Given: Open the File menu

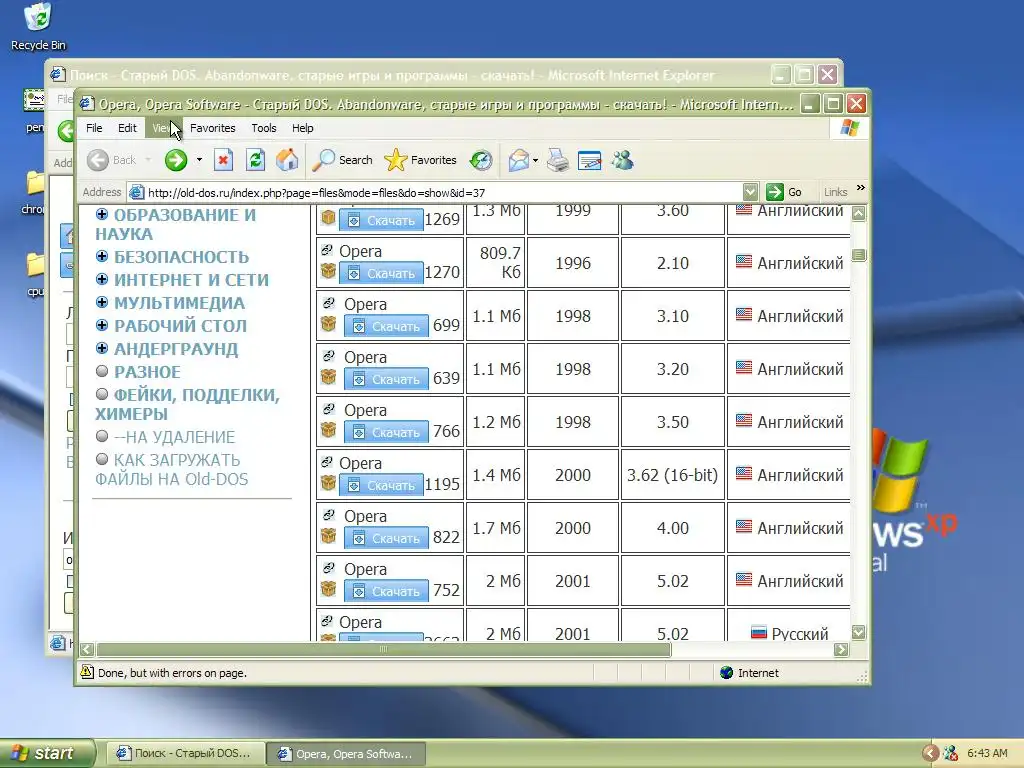Looking at the screenshot, I should click(x=94, y=128).
